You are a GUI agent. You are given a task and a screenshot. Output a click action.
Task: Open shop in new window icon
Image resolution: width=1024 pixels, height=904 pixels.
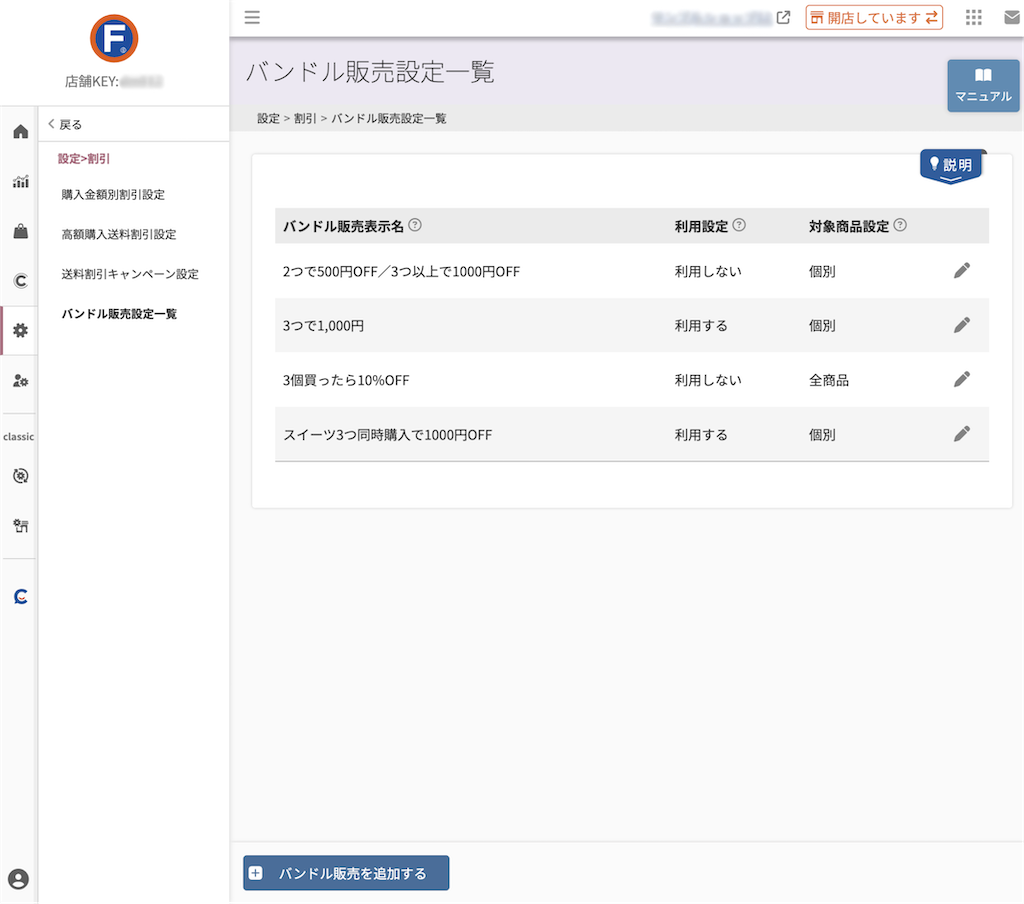point(784,18)
